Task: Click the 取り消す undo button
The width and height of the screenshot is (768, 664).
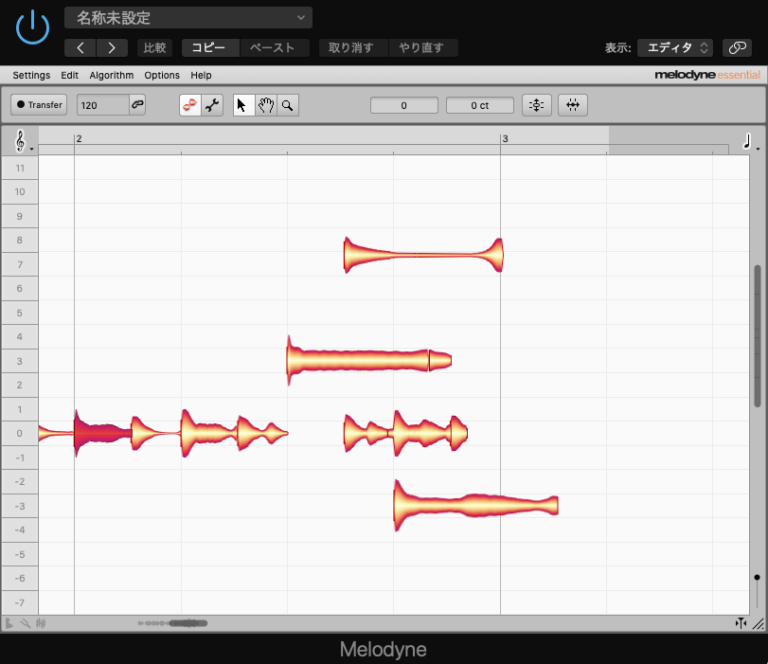Action: (350, 47)
